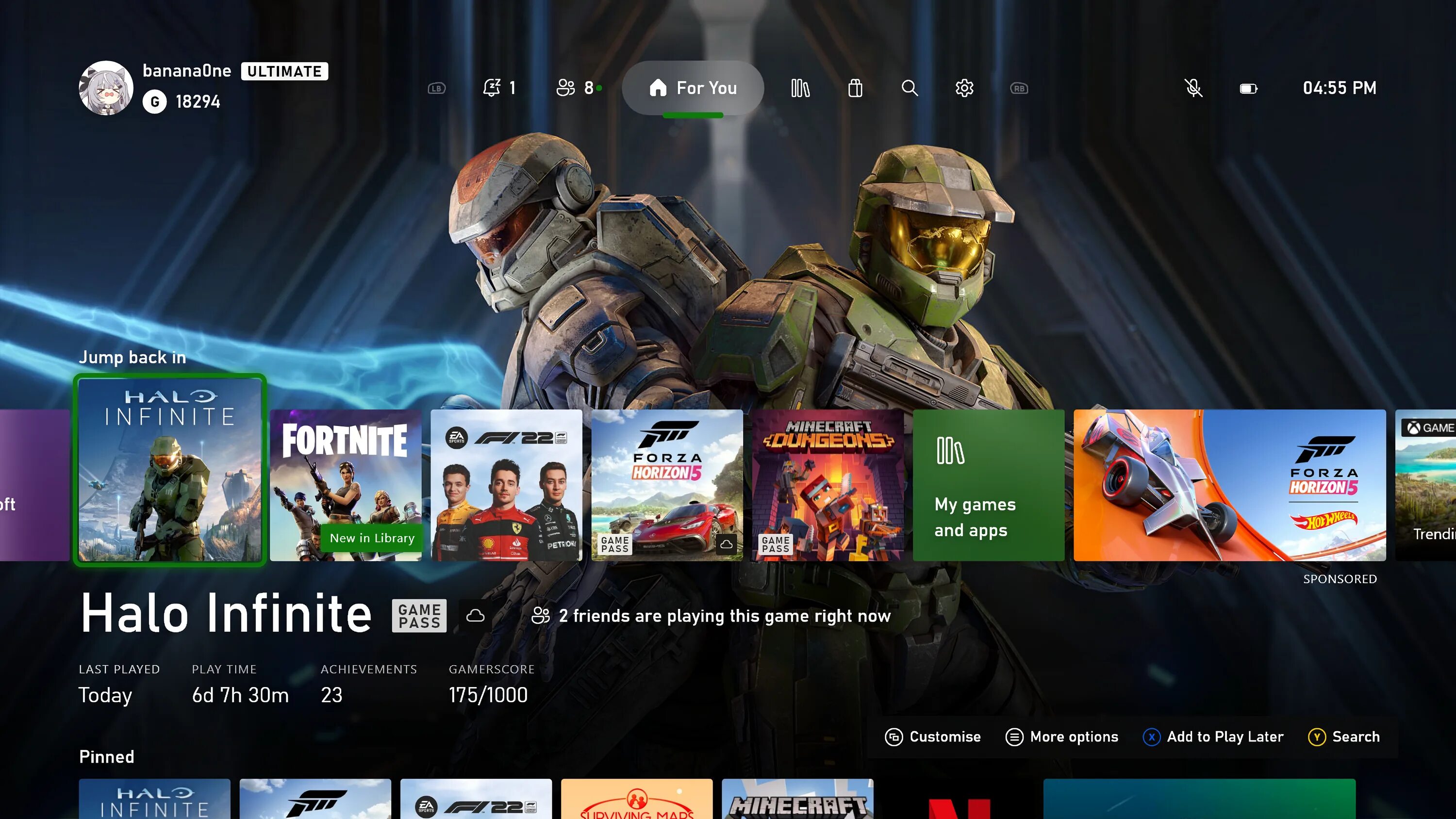Navigate to the For You tab

[693, 88]
